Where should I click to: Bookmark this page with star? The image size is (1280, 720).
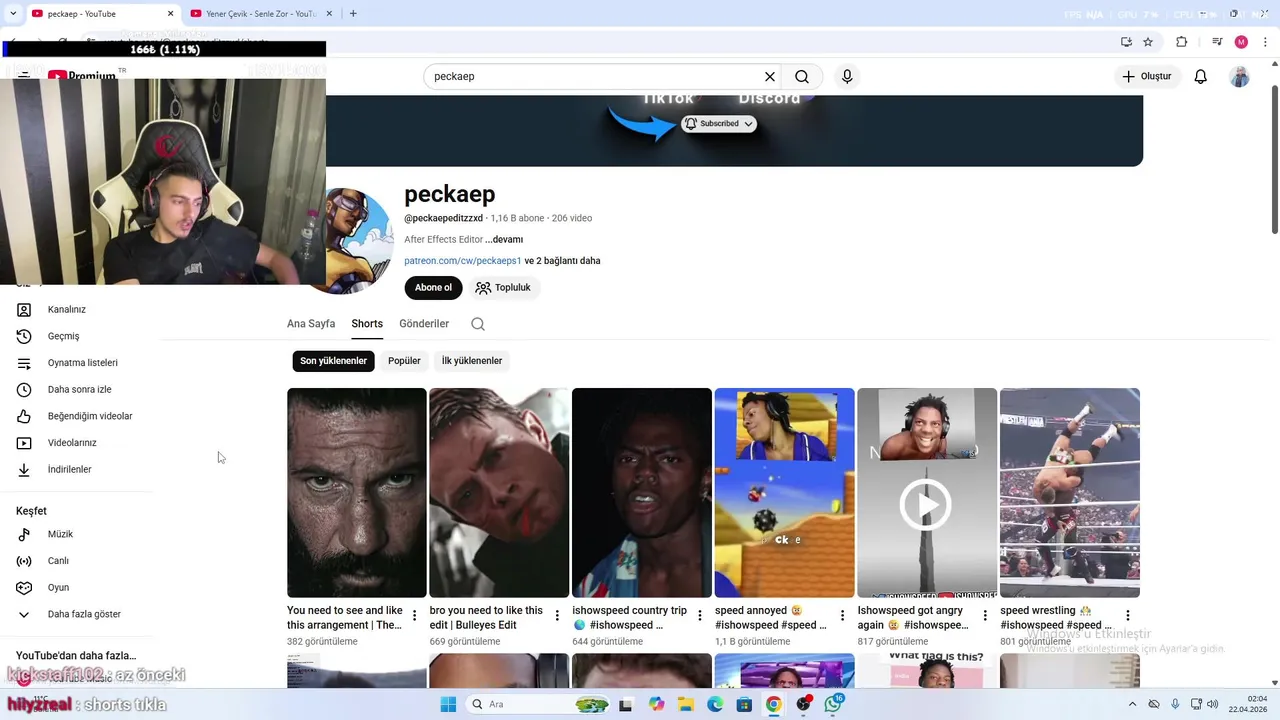[x=1148, y=42]
